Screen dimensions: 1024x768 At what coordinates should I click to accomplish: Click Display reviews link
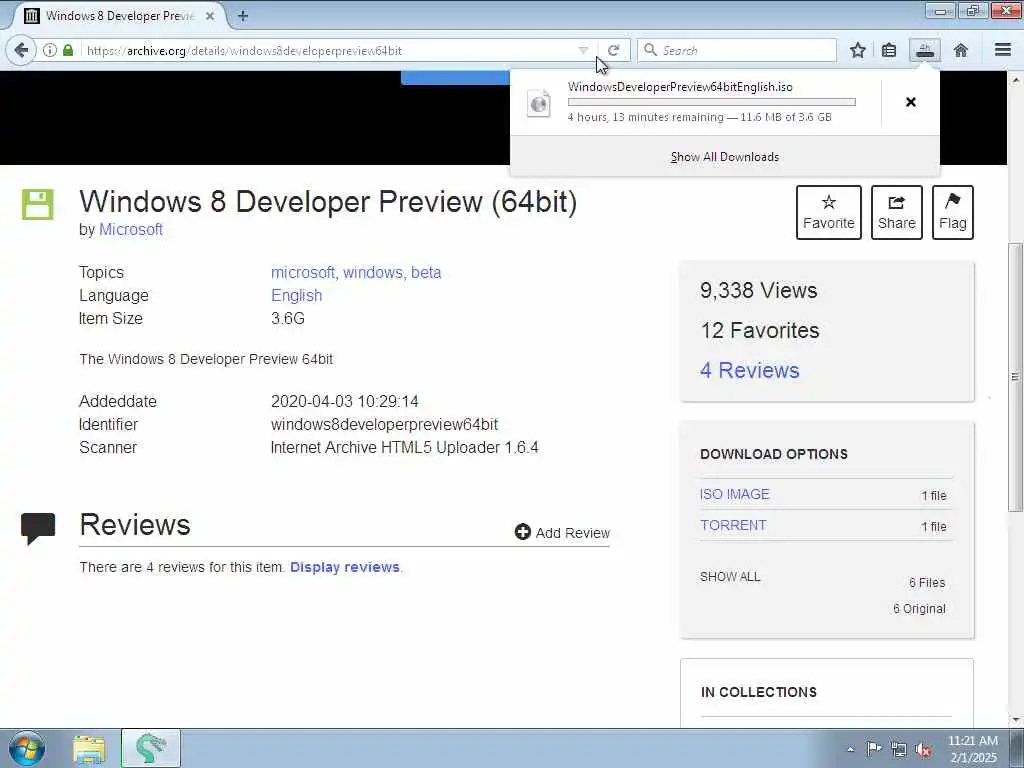(345, 567)
